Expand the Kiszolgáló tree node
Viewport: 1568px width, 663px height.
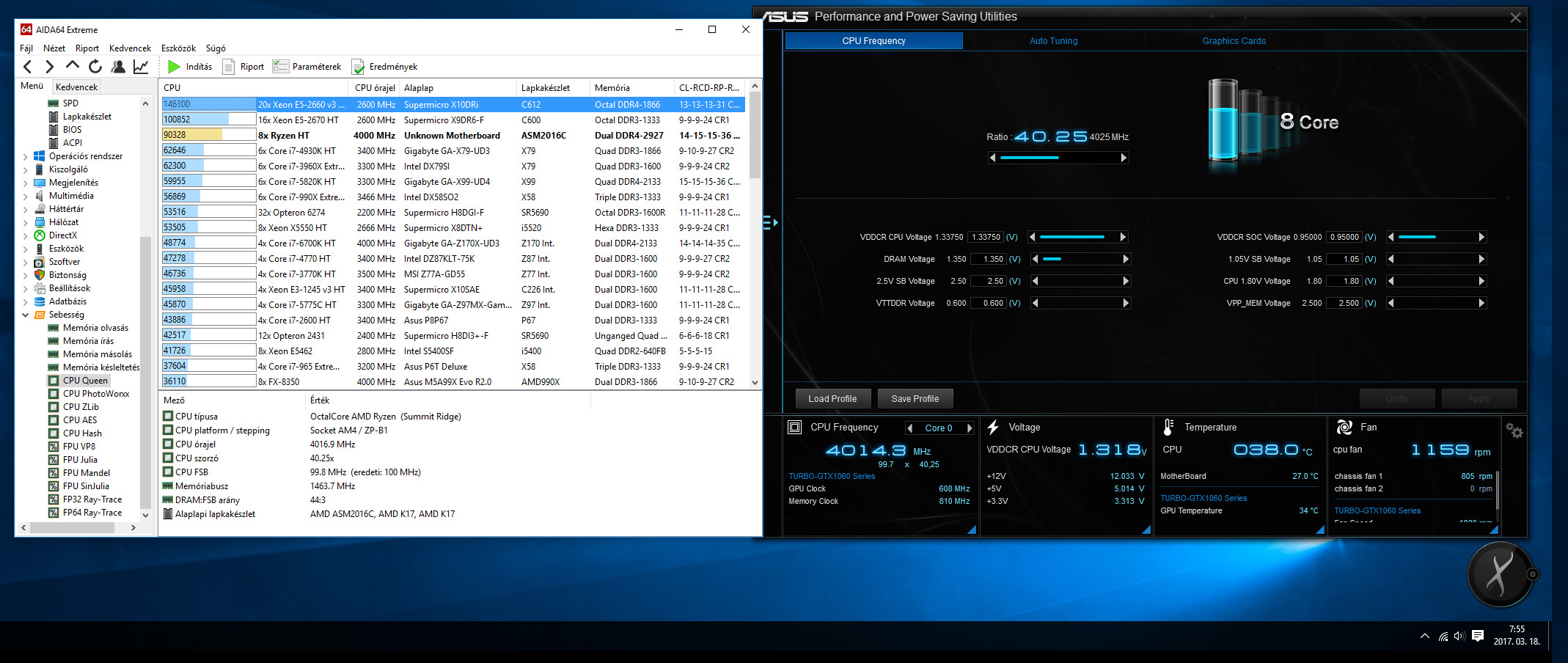[26, 169]
